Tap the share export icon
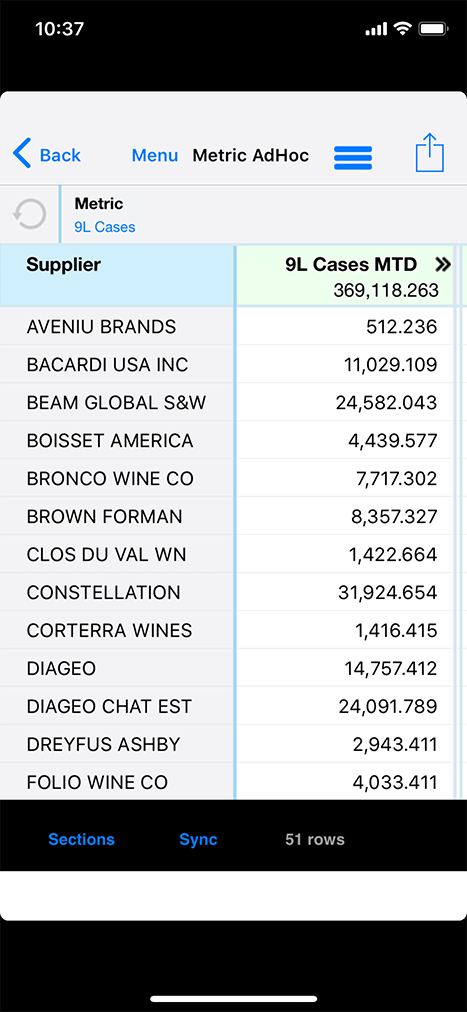This screenshot has width=467, height=1012. 430,152
